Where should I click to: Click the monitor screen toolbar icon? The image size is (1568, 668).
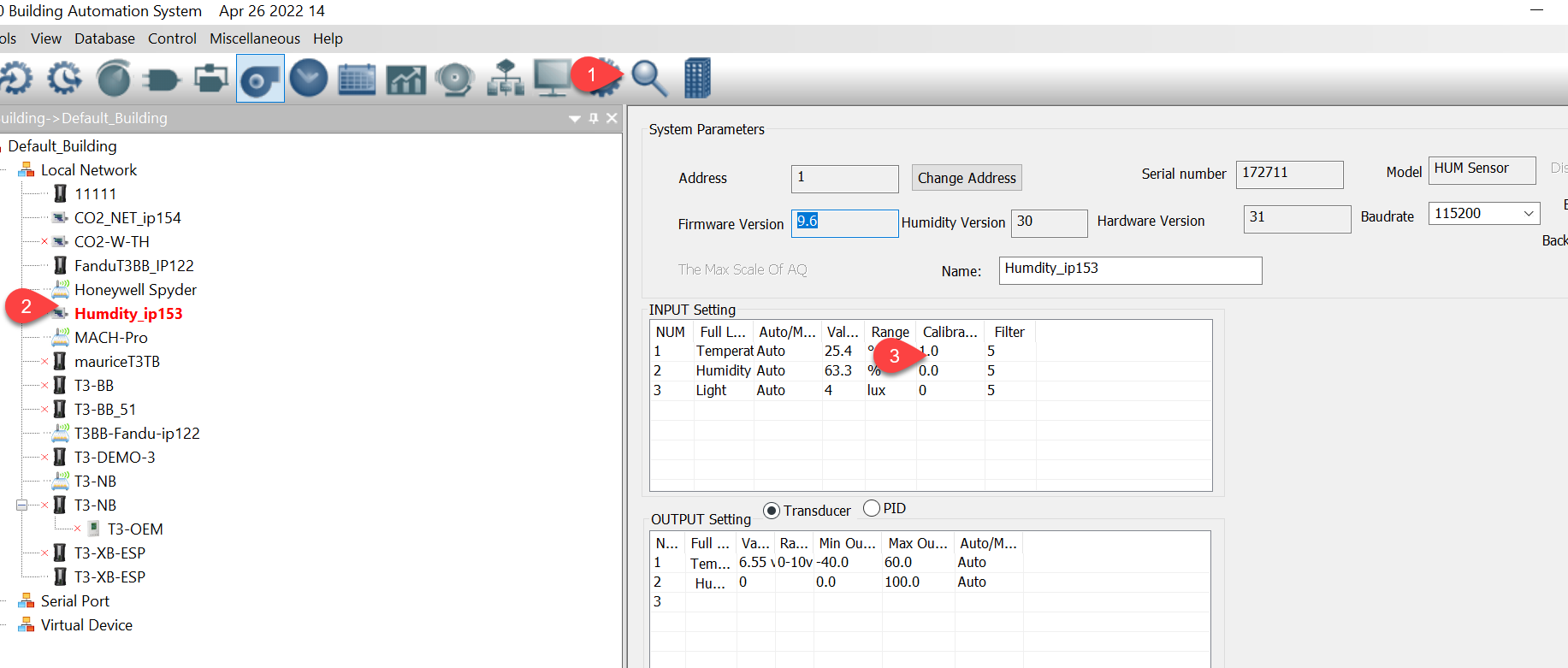[x=552, y=79]
